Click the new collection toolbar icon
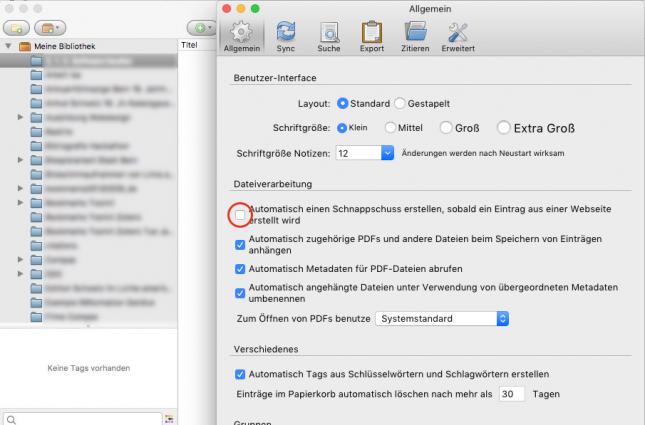Viewport: 645px width, 425px height. [22, 25]
